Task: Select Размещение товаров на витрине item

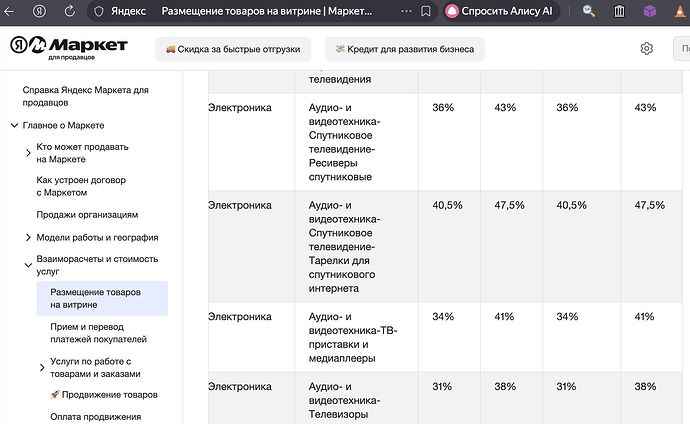Action: 102,298
